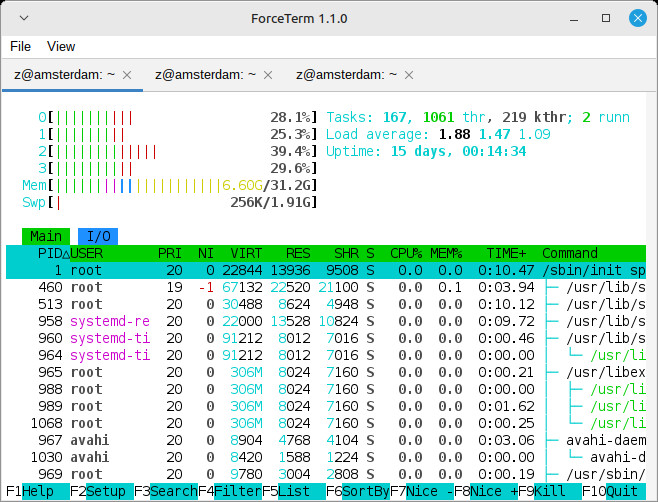This screenshot has height=502, width=658.
Task: Switch to htop's I/O tab
Action: pos(98,236)
